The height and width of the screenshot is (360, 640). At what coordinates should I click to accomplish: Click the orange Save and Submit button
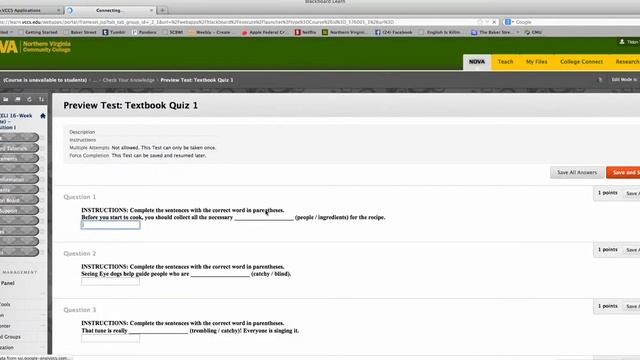(623, 173)
